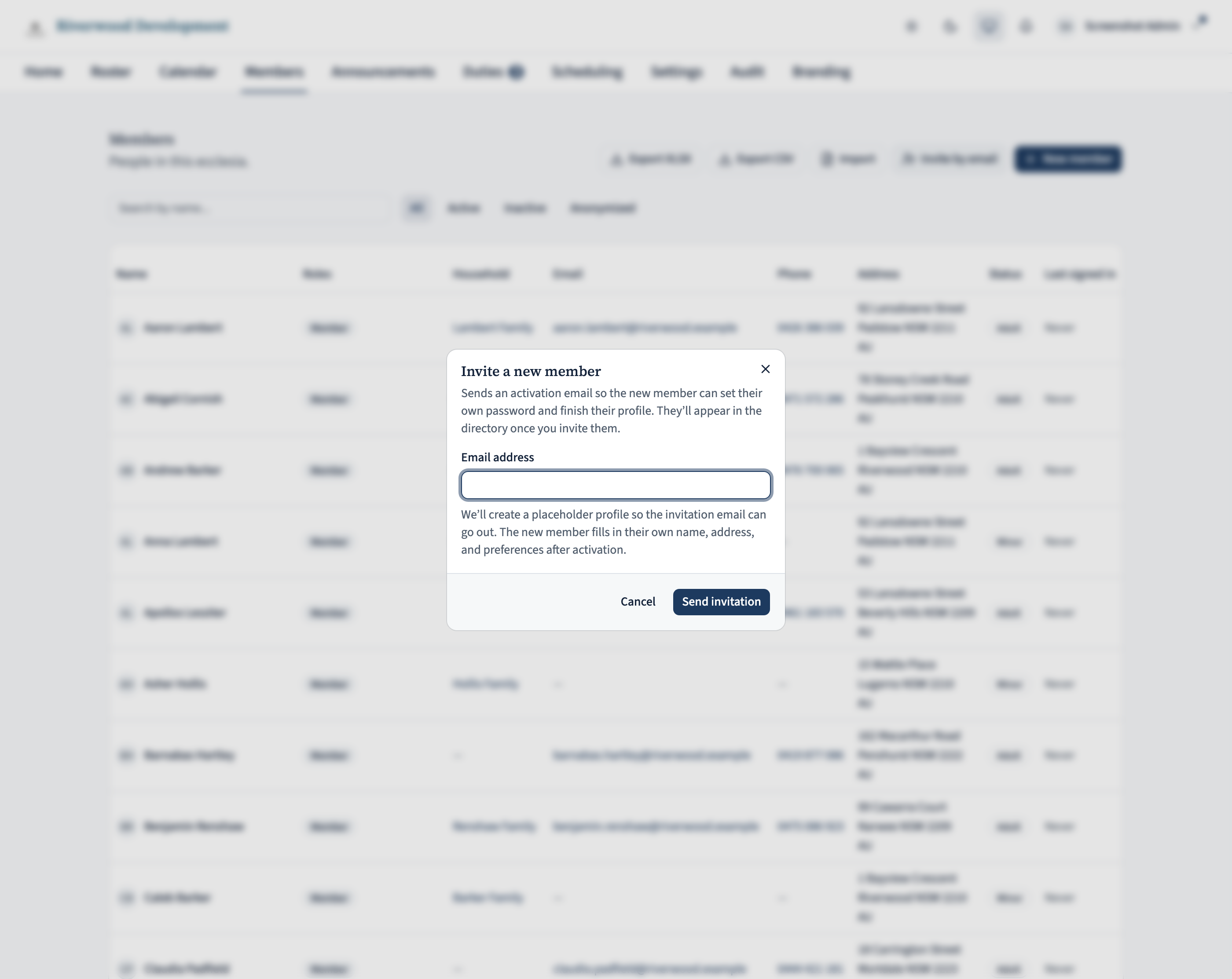Send the invitation email
Viewport: 1232px width, 979px height.
721,602
